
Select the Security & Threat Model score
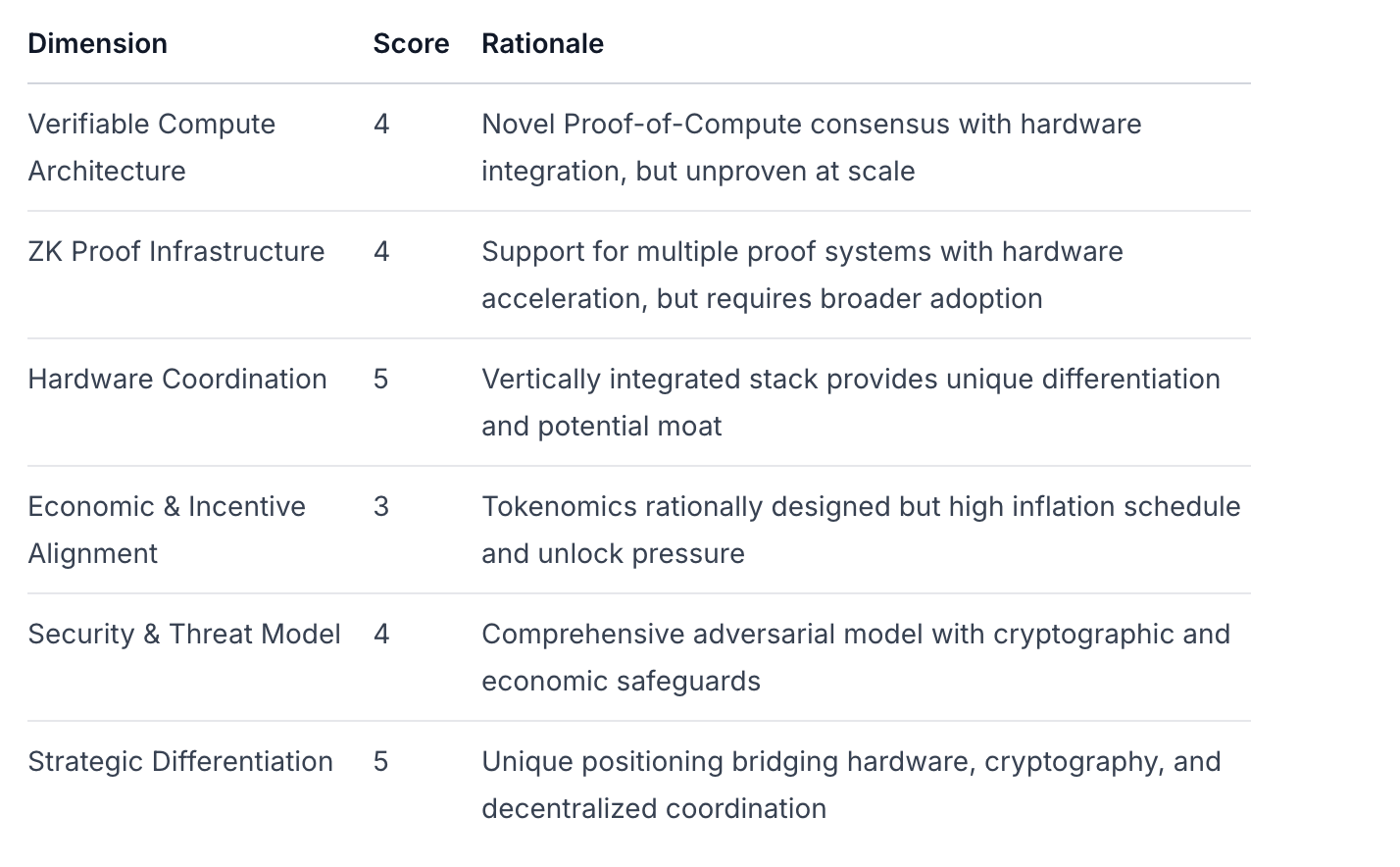click(x=381, y=634)
